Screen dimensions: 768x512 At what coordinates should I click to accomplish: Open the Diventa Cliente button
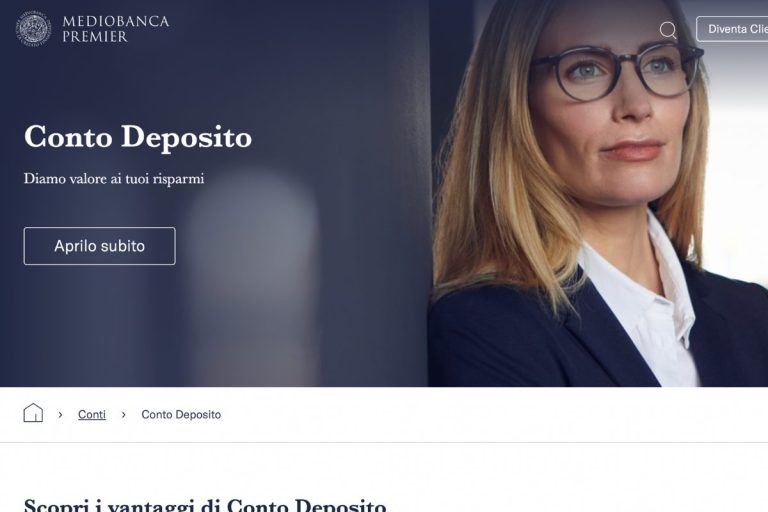point(732,29)
